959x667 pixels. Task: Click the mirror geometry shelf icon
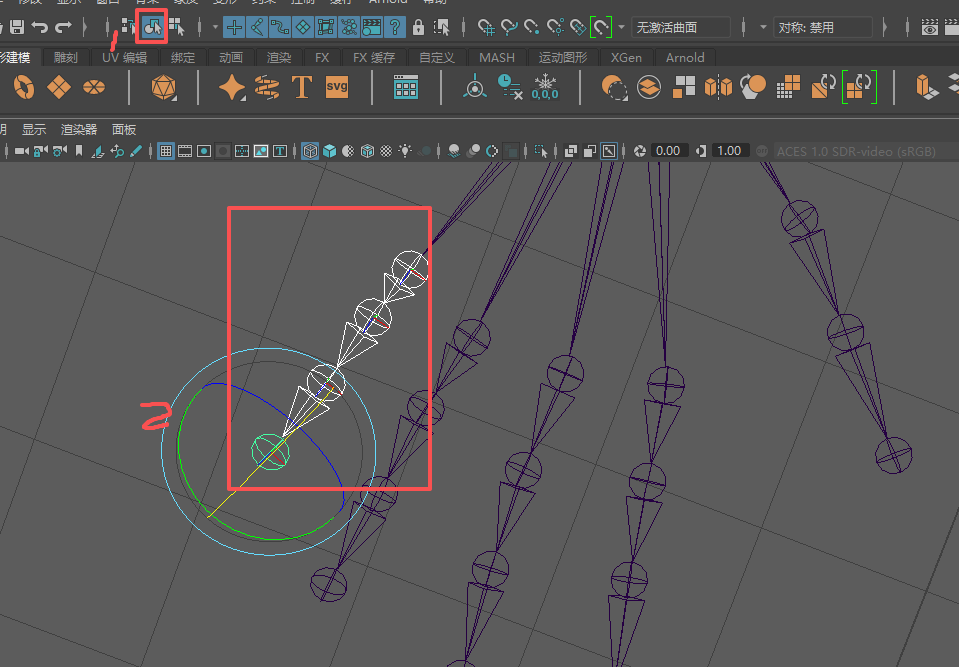tap(718, 87)
